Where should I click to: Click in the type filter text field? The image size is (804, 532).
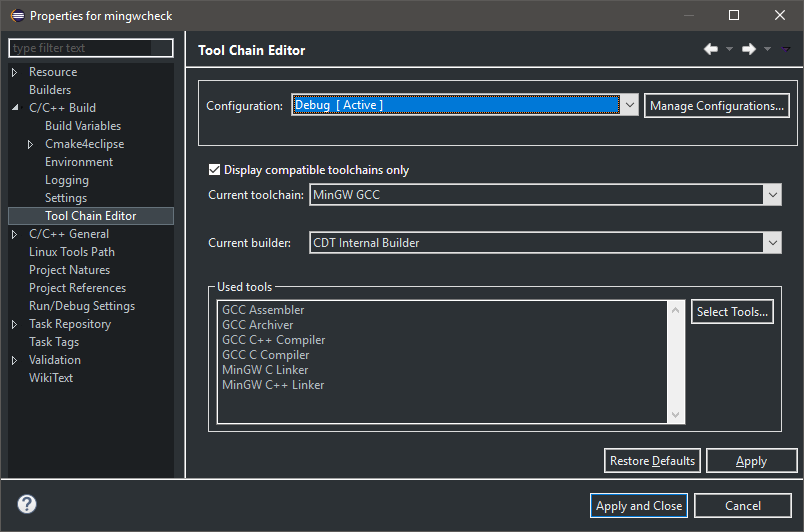[80, 48]
